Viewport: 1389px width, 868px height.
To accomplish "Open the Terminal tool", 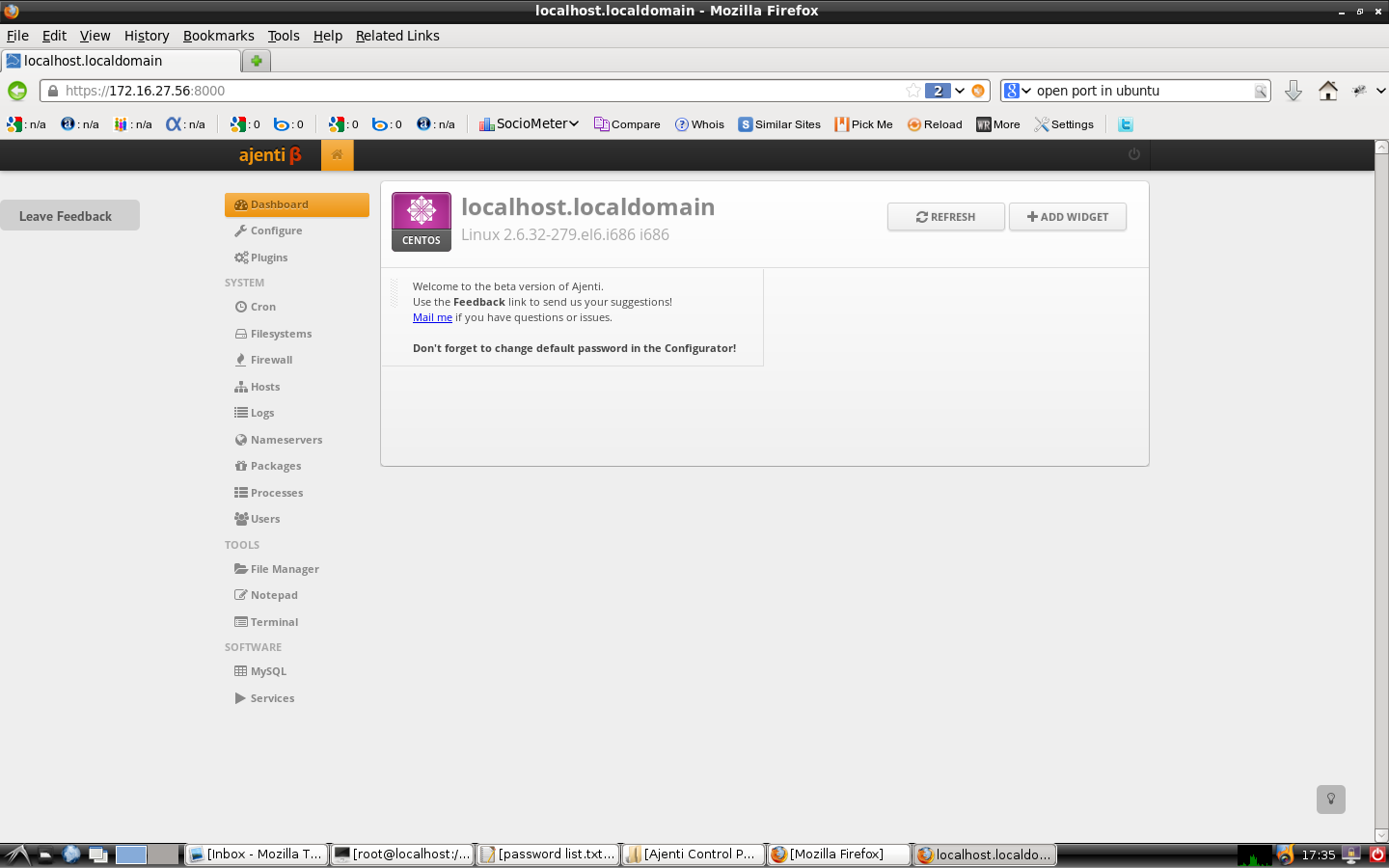I will point(273,622).
